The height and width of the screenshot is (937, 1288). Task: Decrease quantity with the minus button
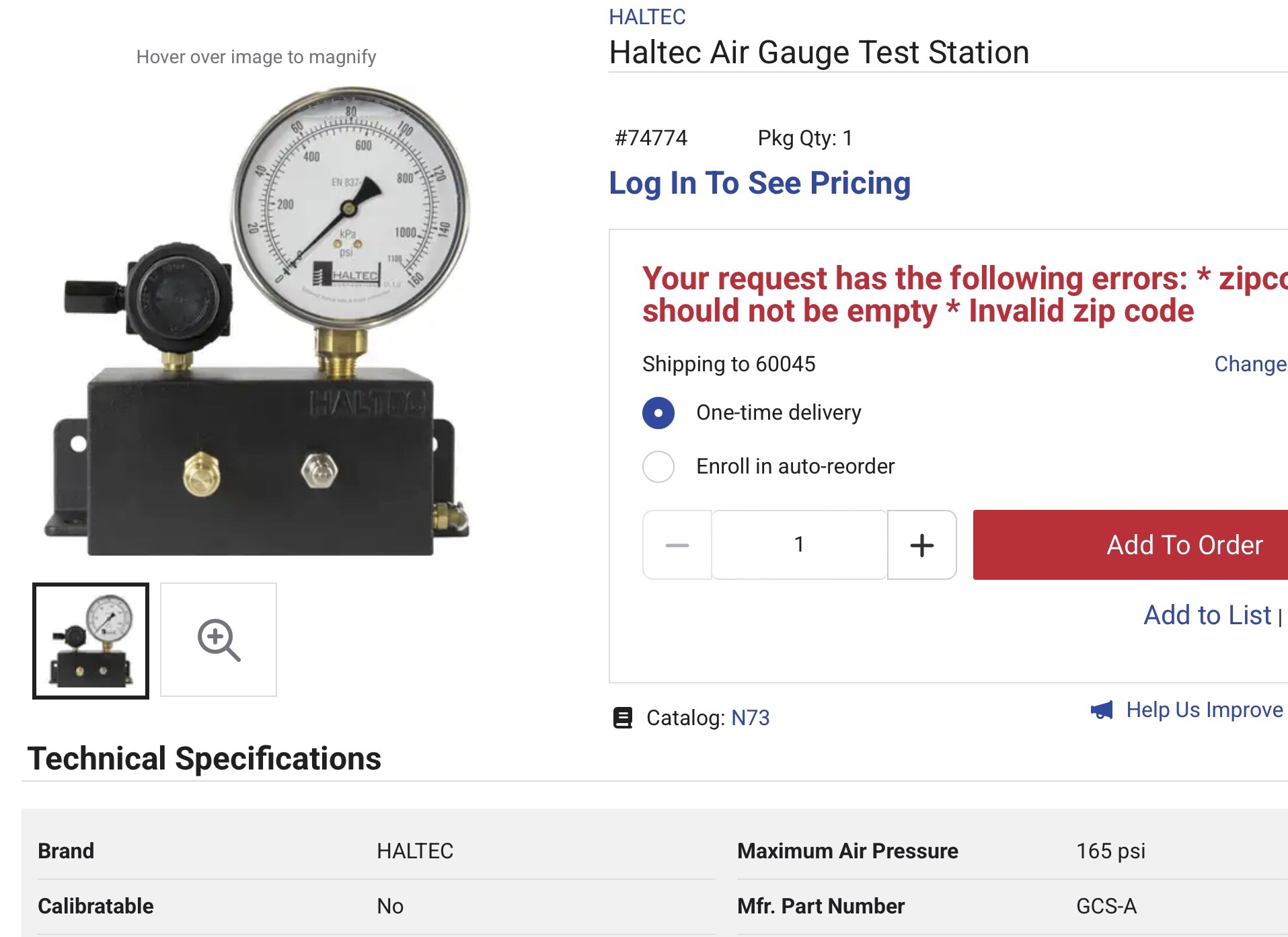pos(677,545)
